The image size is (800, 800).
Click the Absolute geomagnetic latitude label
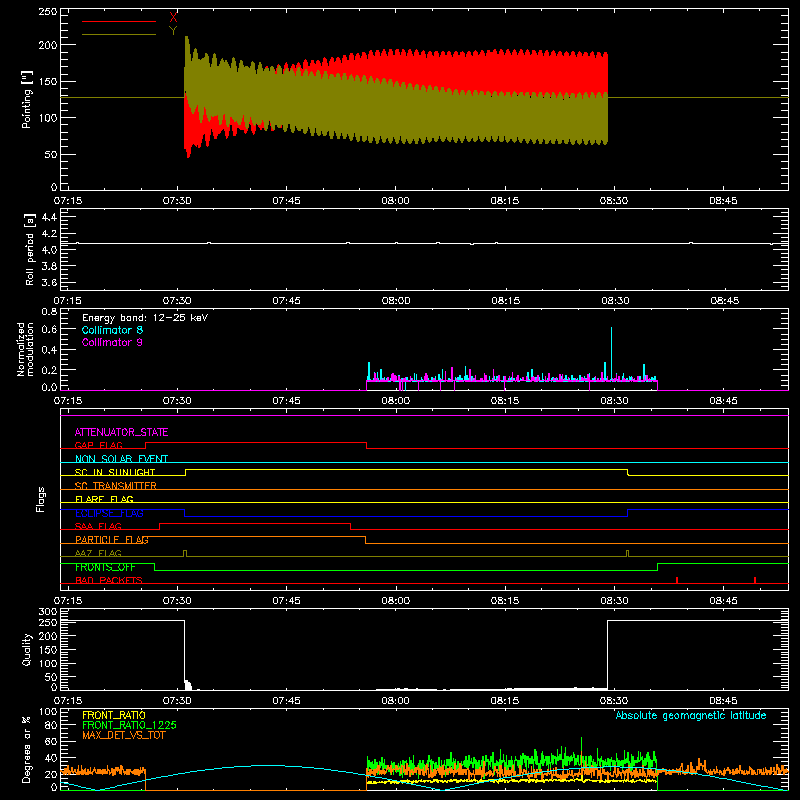click(x=691, y=715)
